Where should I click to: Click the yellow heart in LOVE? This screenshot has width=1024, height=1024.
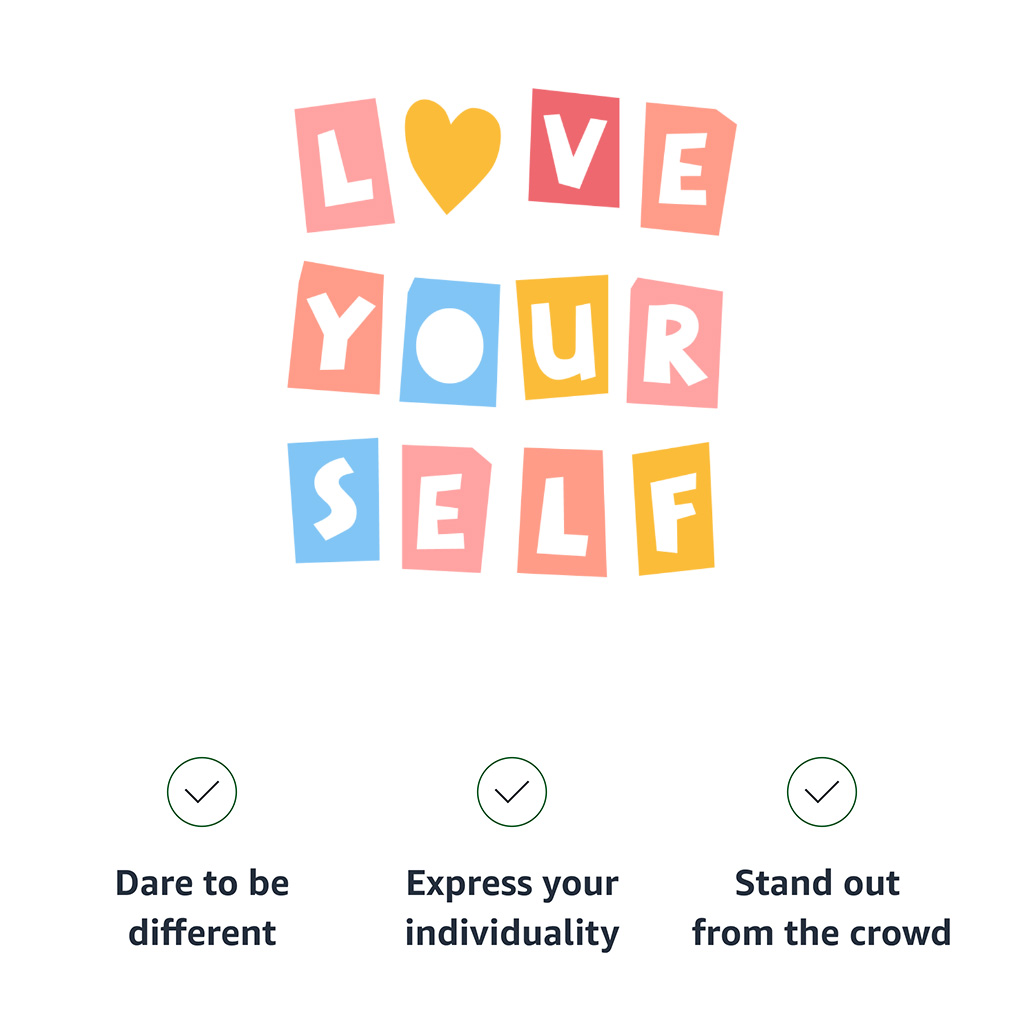point(452,150)
